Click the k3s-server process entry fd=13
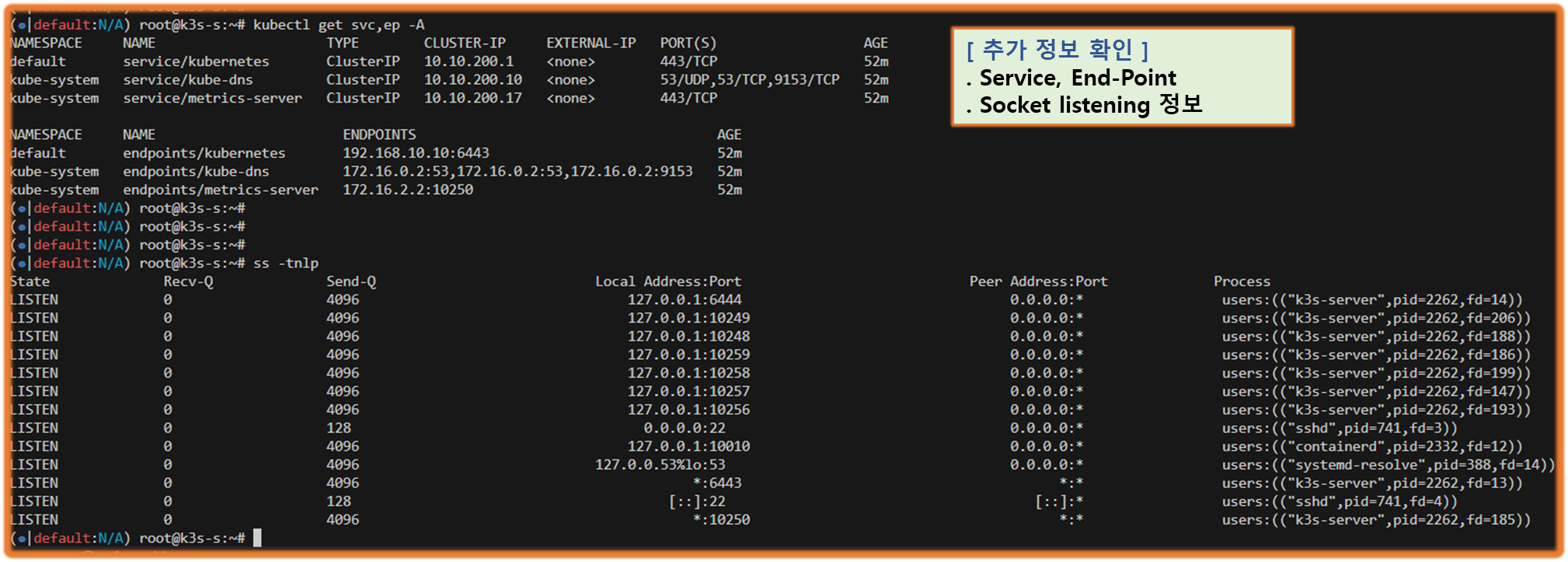Image resolution: width=1568 pixels, height=562 pixels. click(x=1372, y=483)
